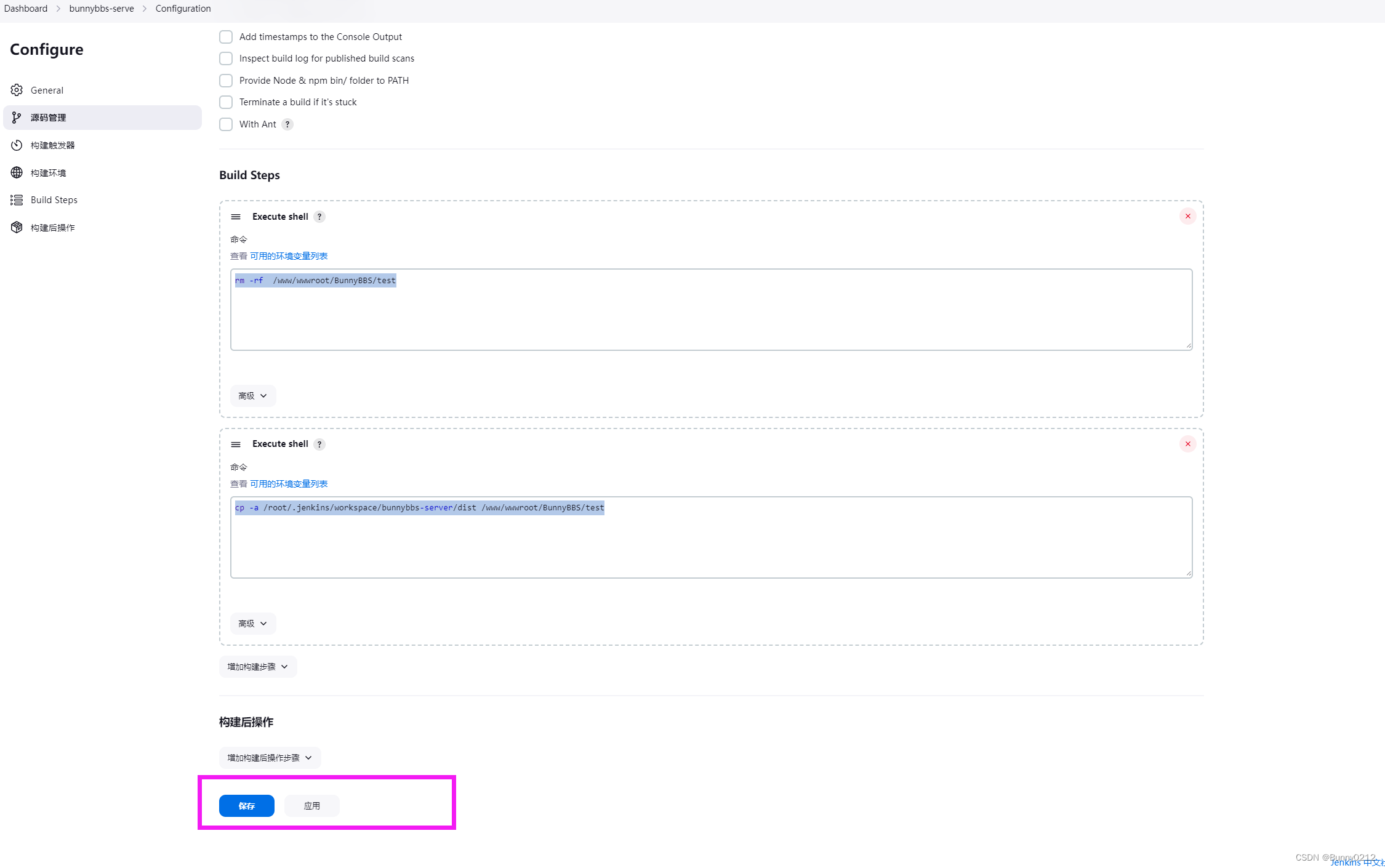Click the source management branch icon
Viewport: 1385px width, 868px height.
[17, 118]
